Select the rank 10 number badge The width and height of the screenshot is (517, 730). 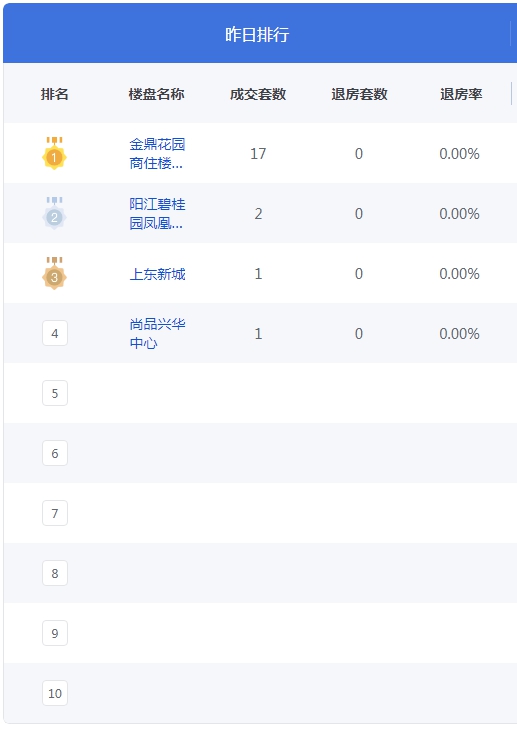click(x=55, y=693)
